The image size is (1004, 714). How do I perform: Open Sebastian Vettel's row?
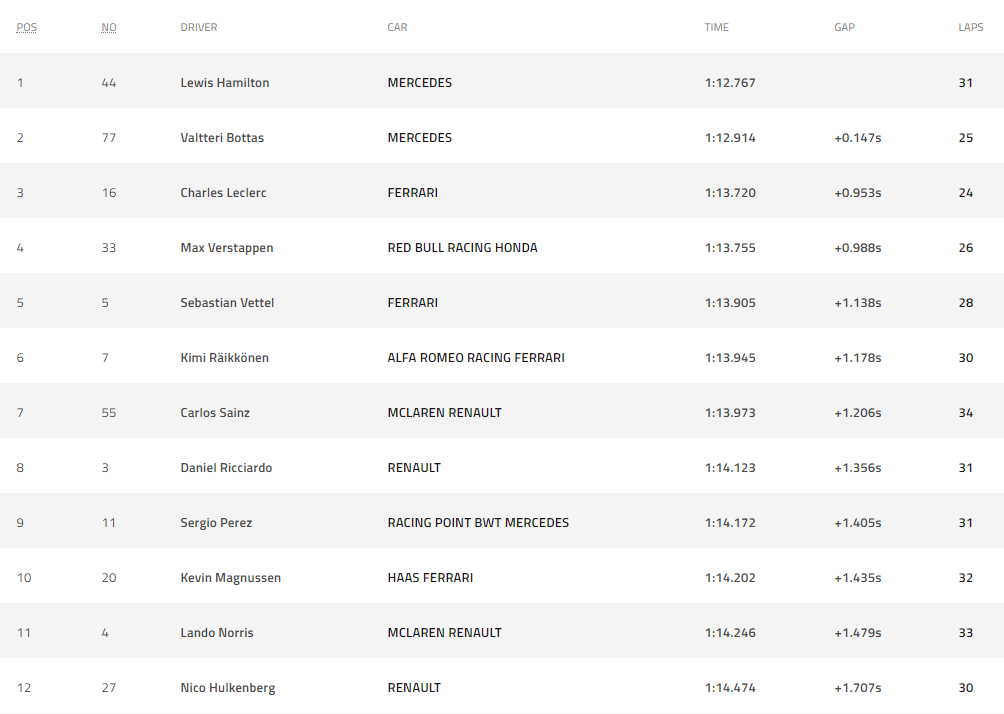pos(502,303)
